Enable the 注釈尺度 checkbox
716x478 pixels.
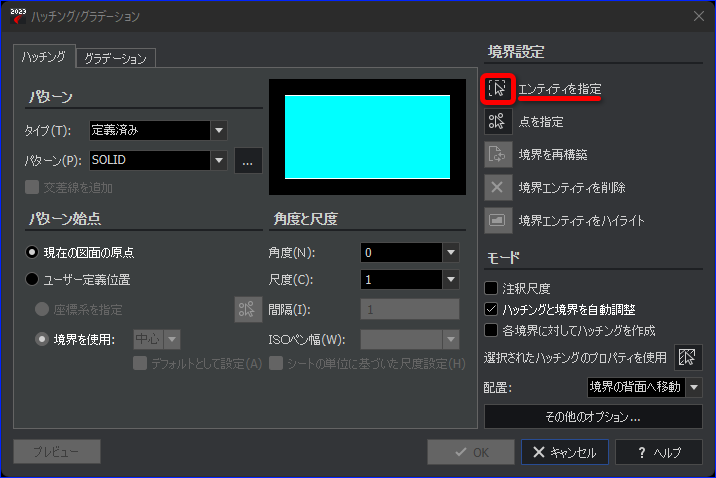(491, 288)
